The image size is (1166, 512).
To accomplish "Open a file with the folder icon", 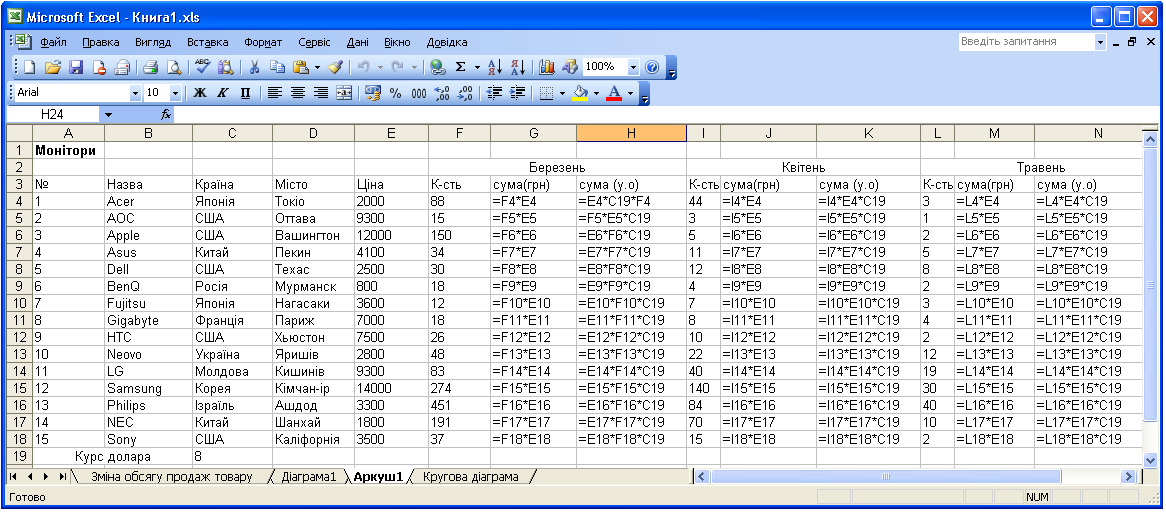I will pos(52,68).
